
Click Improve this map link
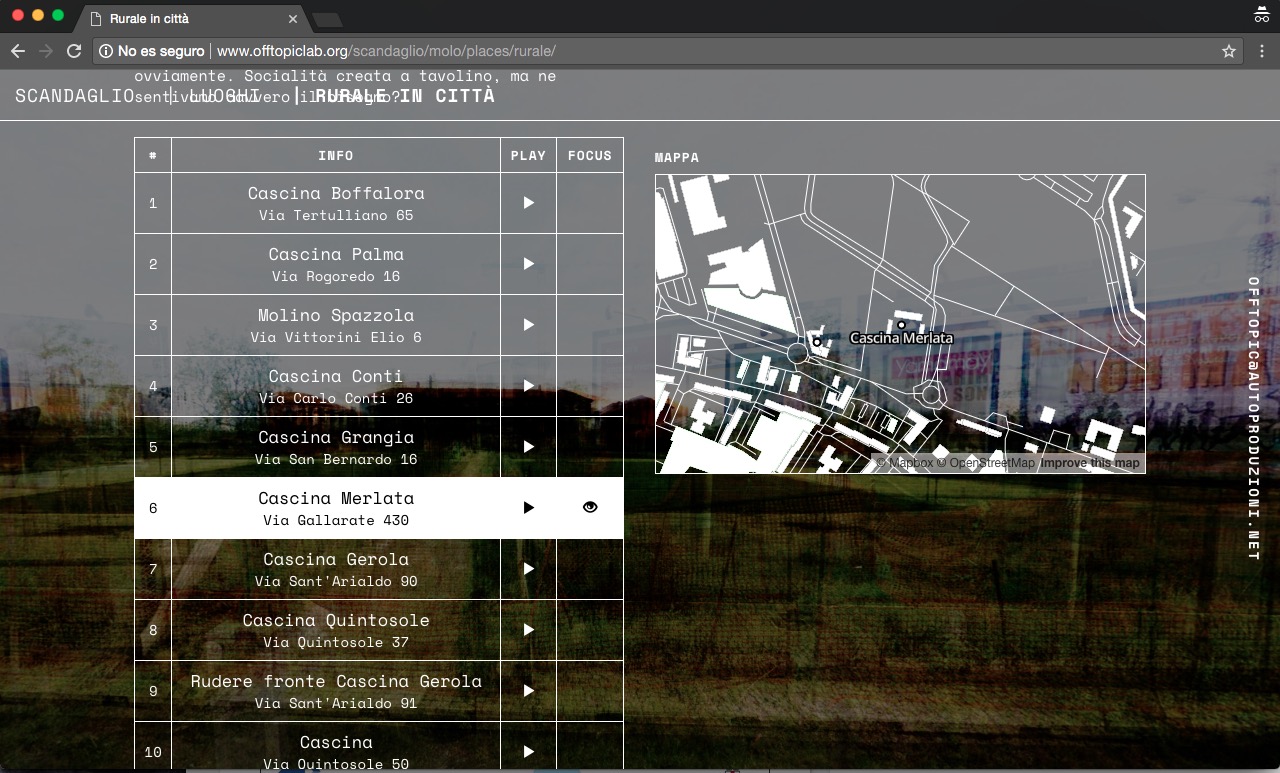coord(1089,463)
